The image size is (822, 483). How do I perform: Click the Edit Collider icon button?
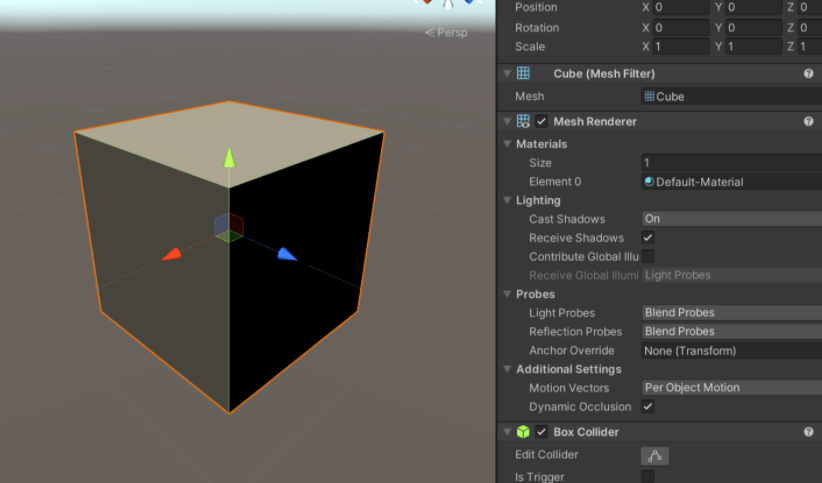click(x=654, y=455)
